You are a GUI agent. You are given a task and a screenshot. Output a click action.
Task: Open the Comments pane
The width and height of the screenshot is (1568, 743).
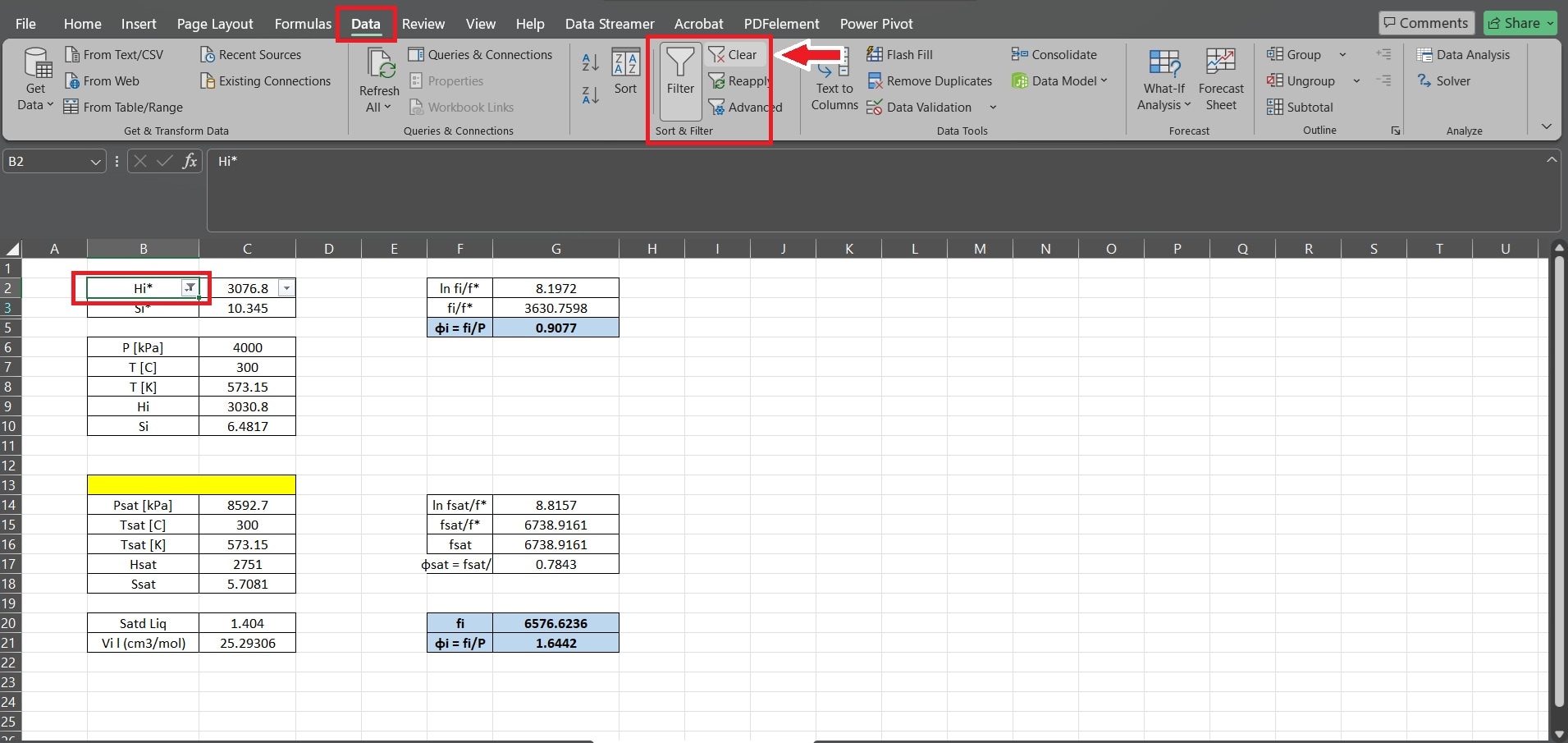pos(1426,23)
